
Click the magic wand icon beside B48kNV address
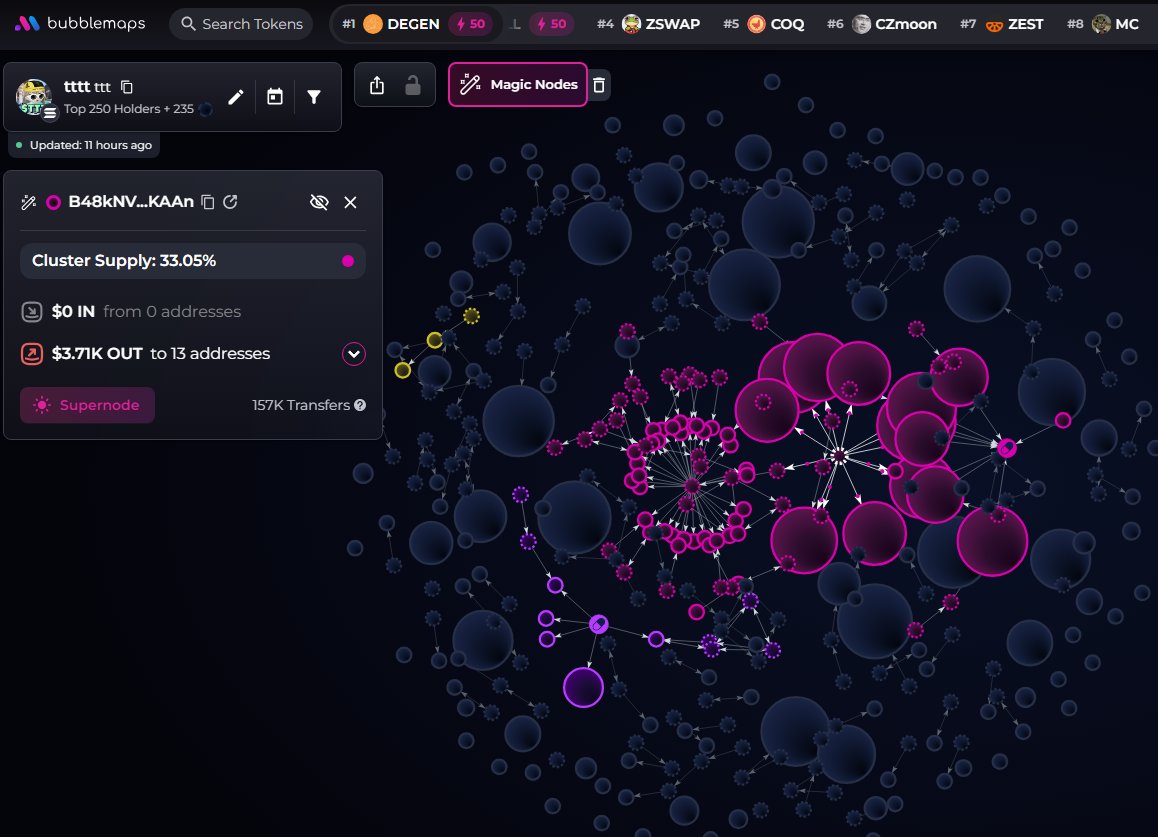[x=29, y=202]
